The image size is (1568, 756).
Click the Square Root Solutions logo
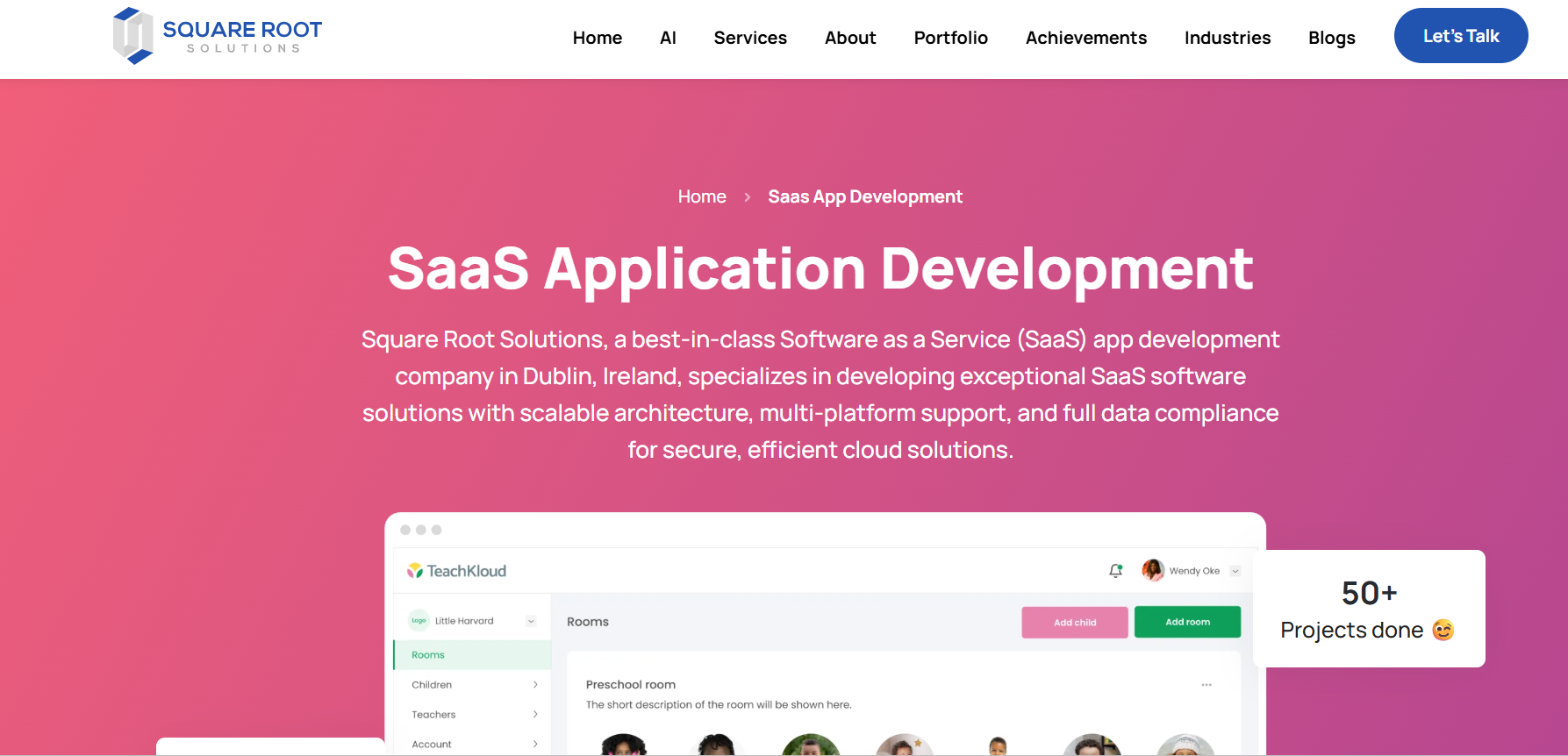[217, 36]
